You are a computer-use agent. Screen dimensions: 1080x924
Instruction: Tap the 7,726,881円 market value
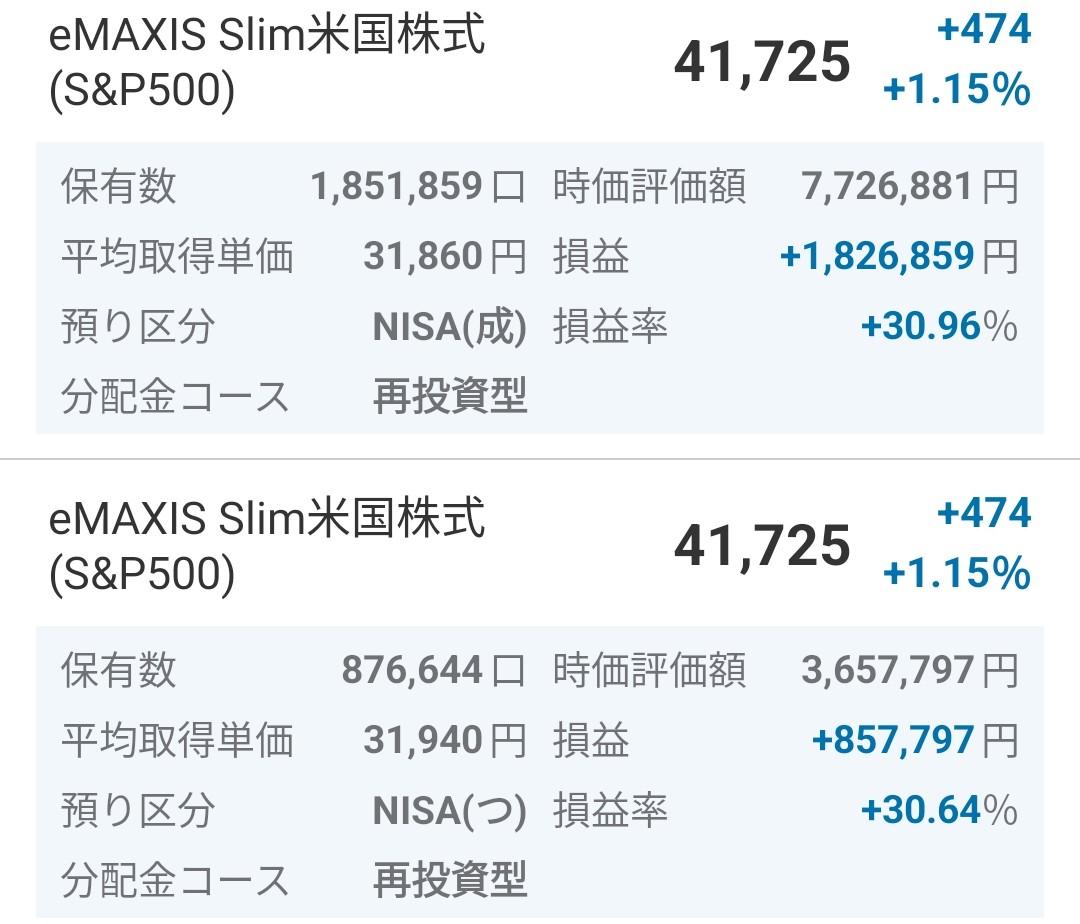(x=909, y=187)
